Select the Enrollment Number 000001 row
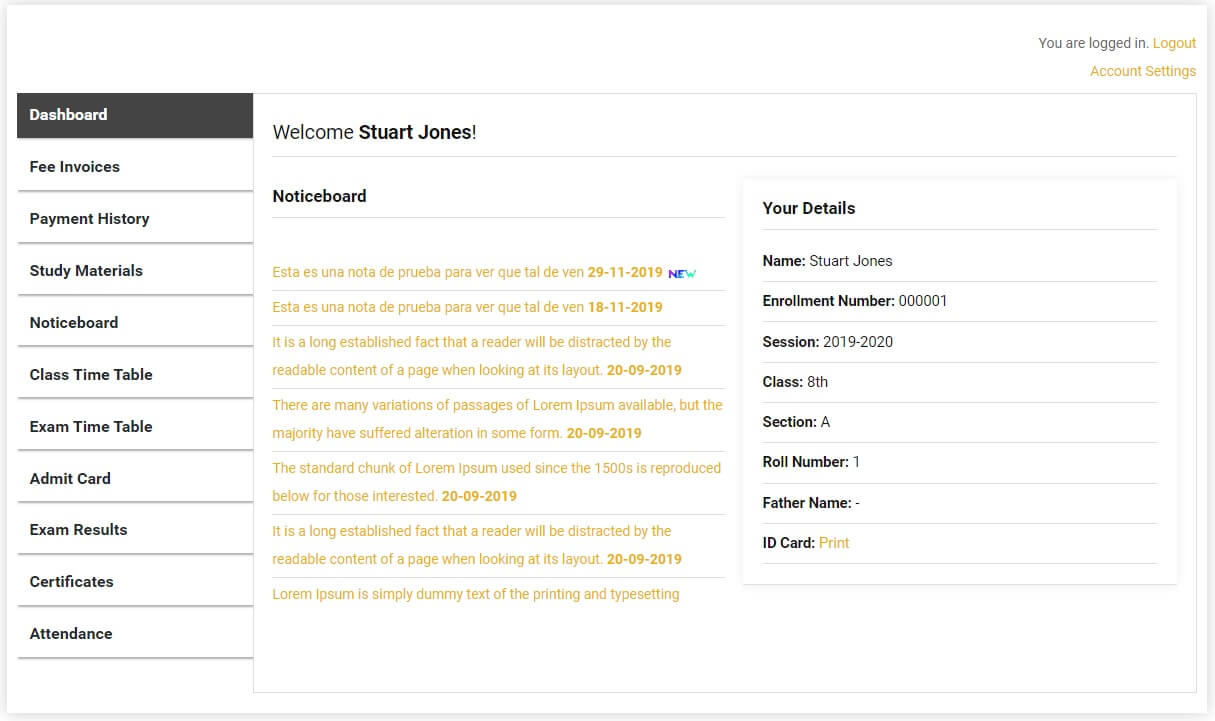This screenshot has height=721, width=1215. 960,301
